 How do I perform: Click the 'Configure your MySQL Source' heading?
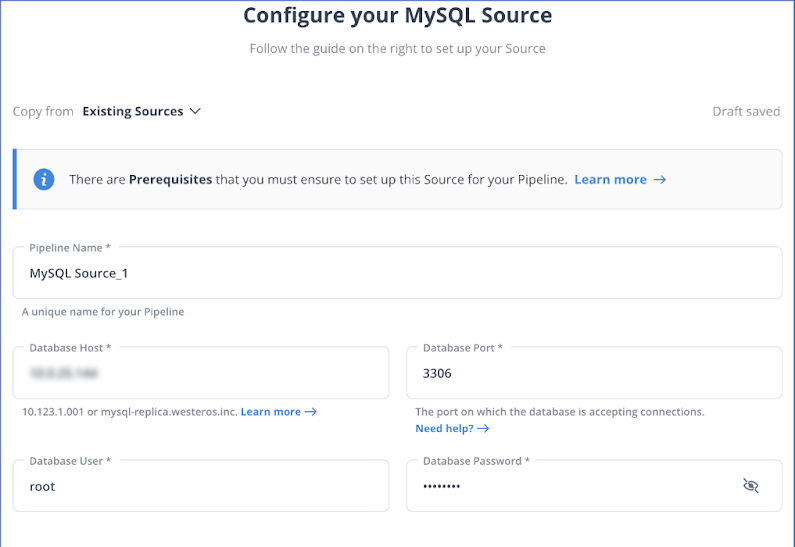tap(398, 15)
